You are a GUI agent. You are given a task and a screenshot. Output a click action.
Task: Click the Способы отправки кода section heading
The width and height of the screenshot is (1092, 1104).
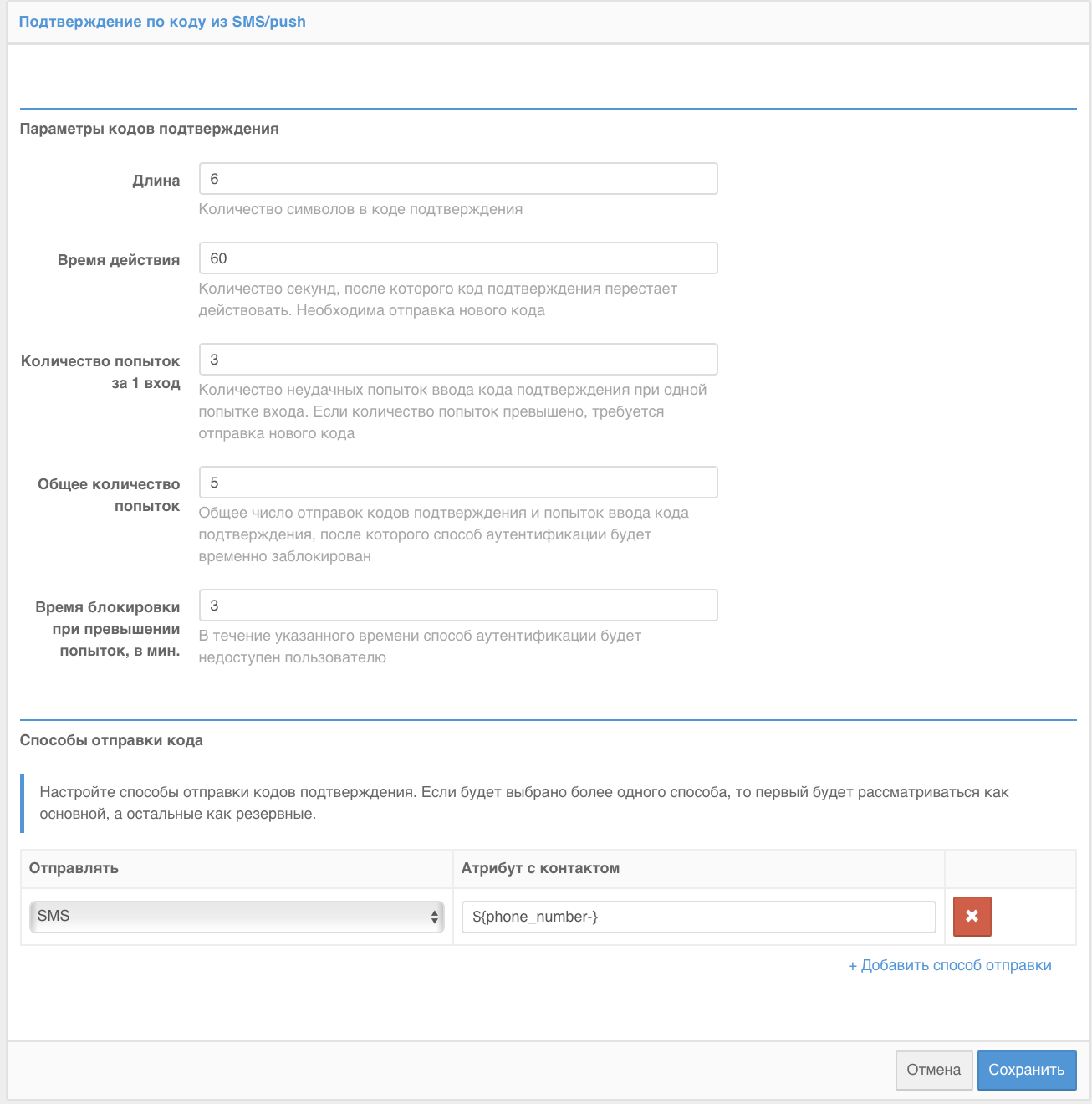click(x=111, y=740)
